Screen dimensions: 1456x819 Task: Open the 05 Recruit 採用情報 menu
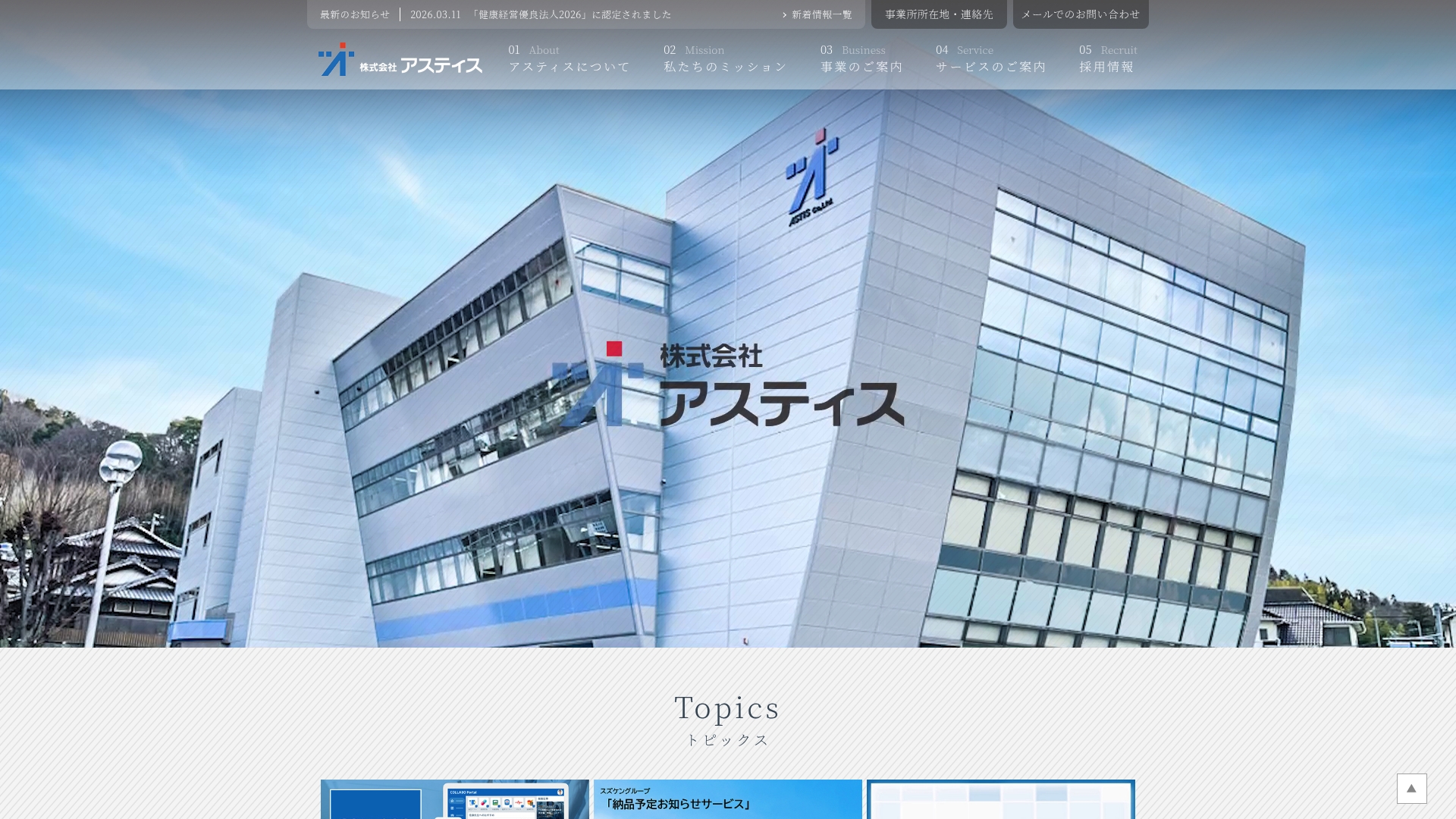tap(1108, 59)
